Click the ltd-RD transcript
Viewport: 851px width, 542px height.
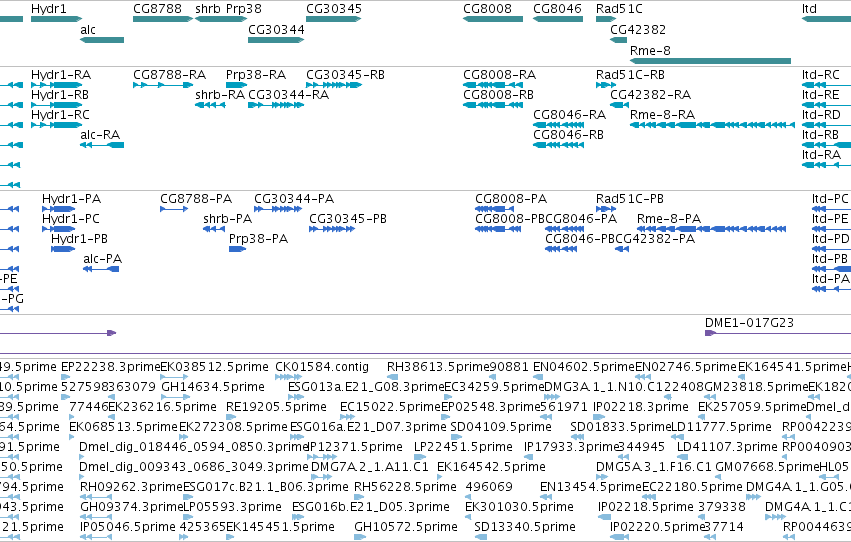(826, 125)
